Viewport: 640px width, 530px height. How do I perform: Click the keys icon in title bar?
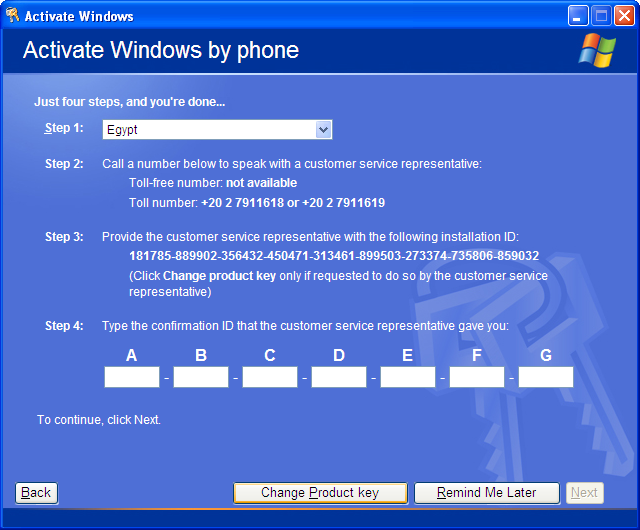pyautogui.click(x=12, y=15)
